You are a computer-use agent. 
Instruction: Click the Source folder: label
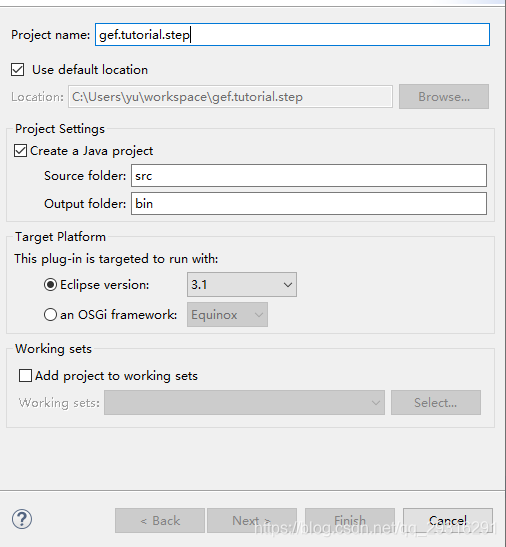85,175
